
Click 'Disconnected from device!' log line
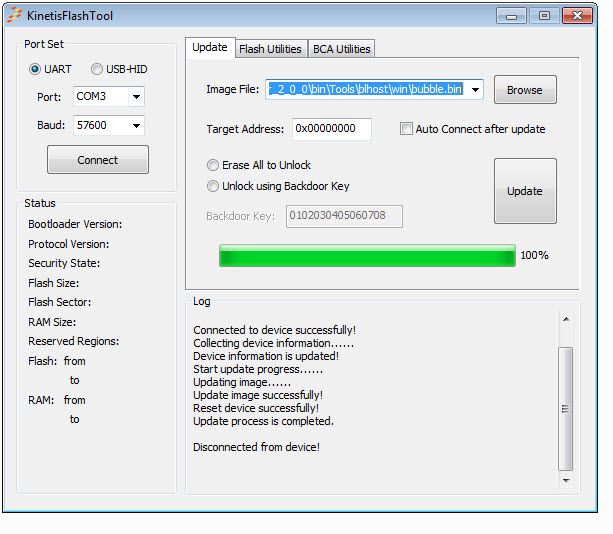point(256,447)
